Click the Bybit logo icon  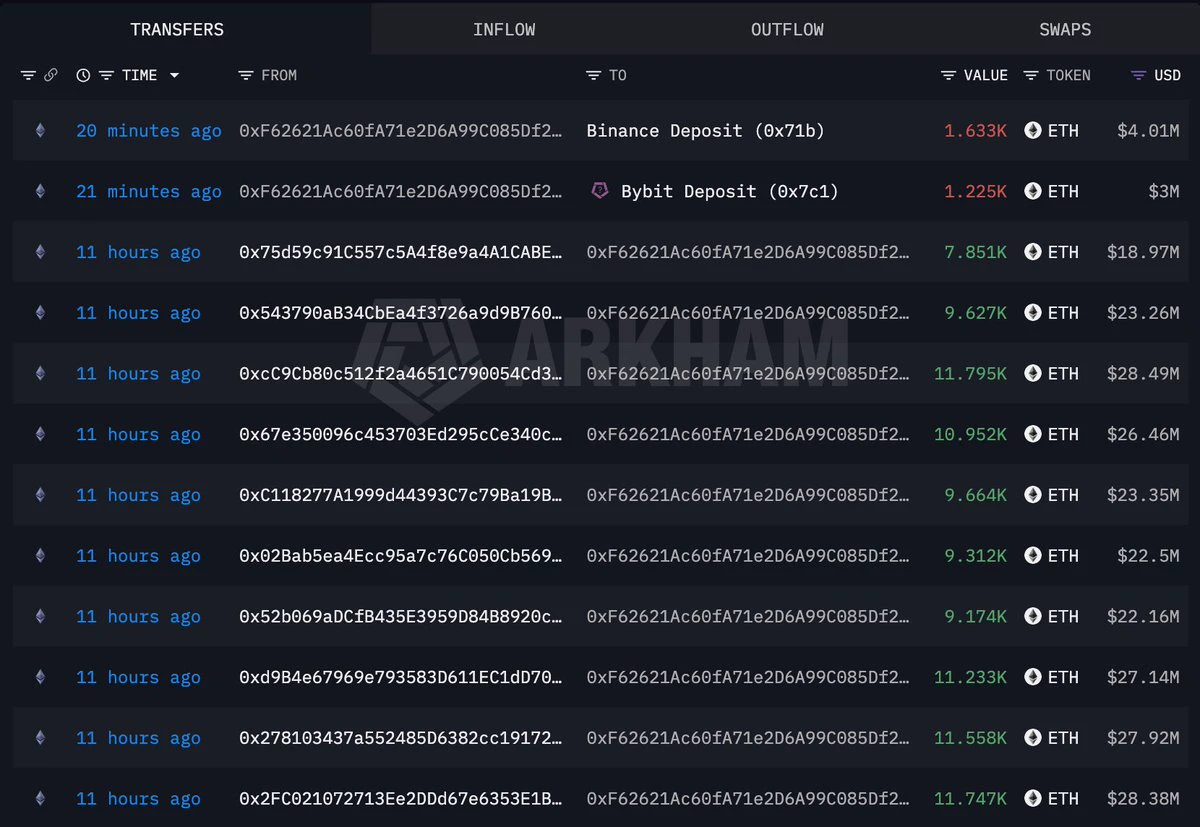click(600, 190)
